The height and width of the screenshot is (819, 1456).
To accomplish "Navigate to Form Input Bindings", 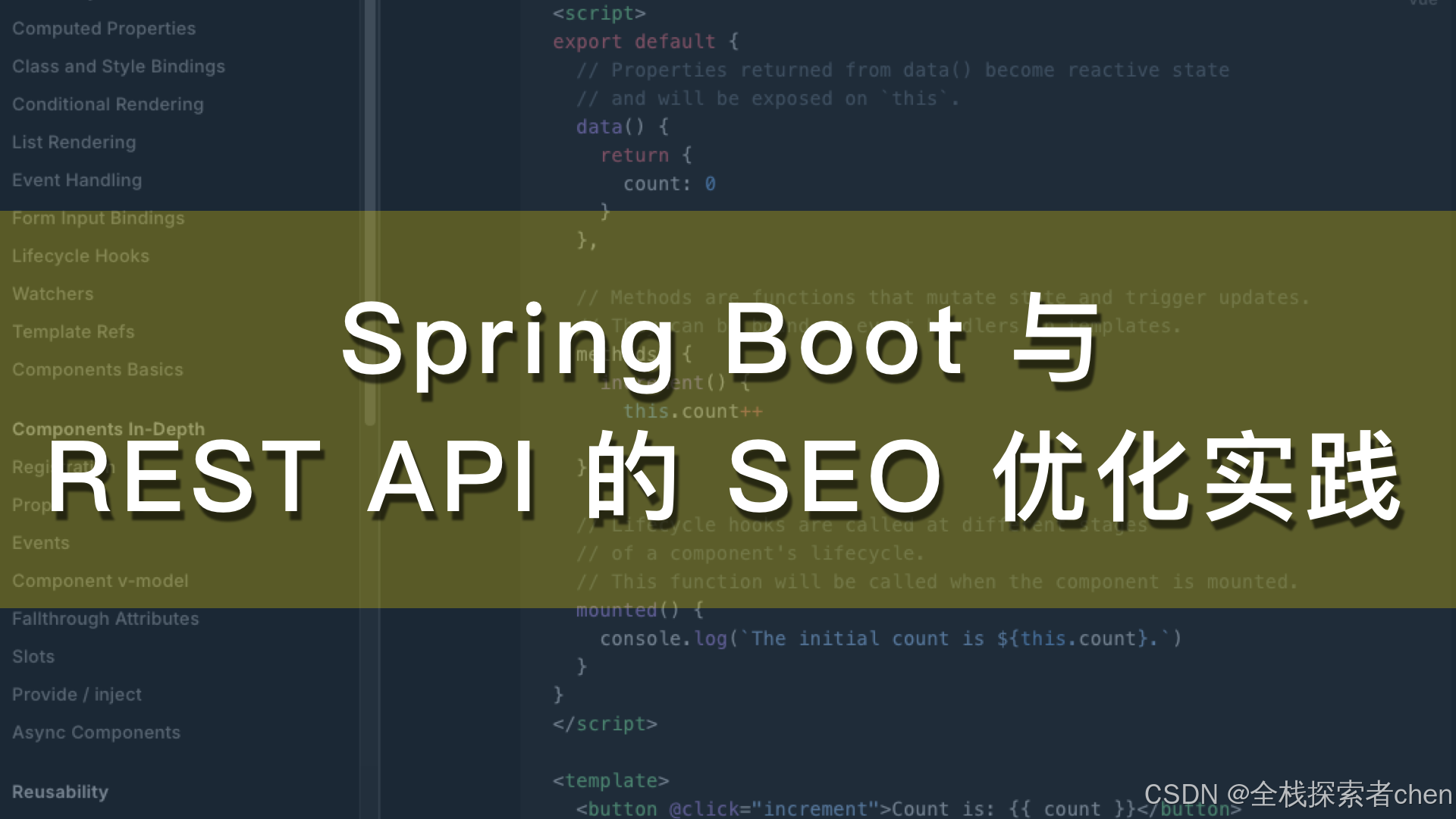I will (99, 218).
